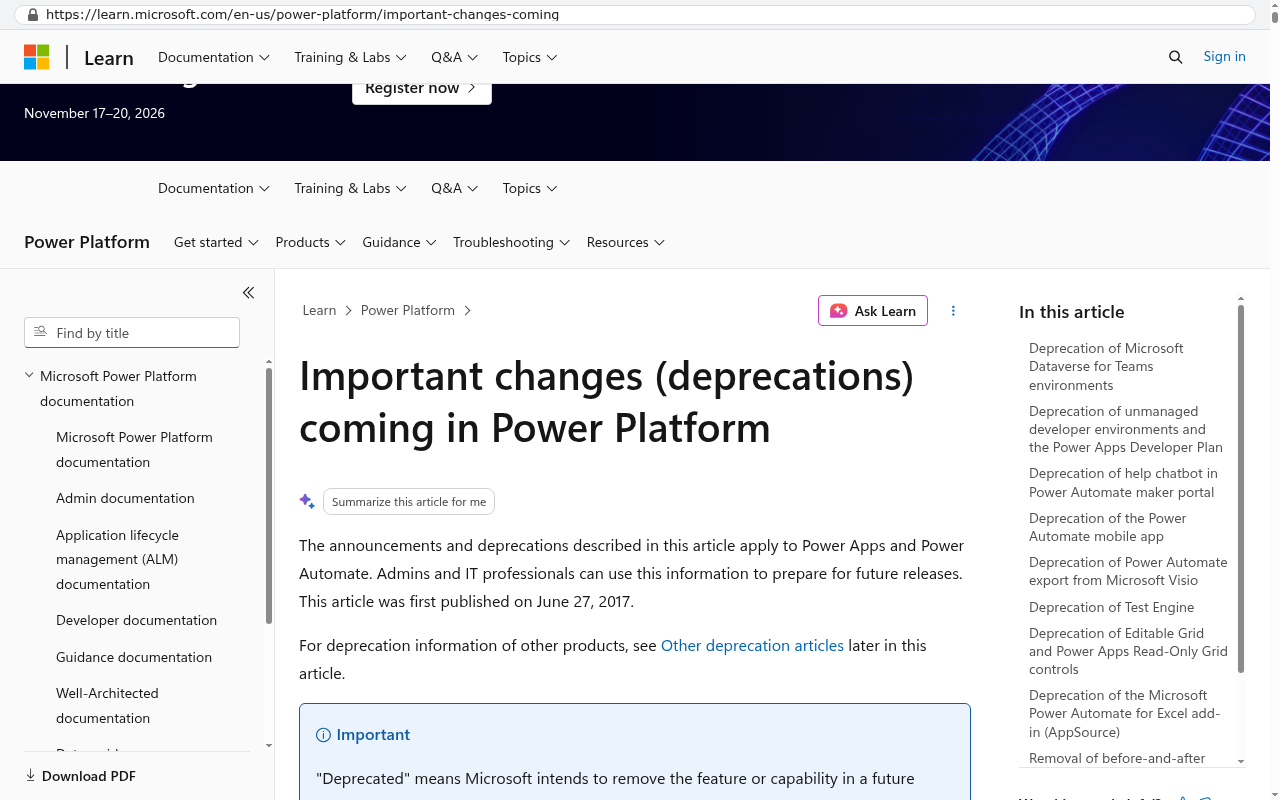Click Summarize this article for me
This screenshot has width=1280, height=800.
coord(409,502)
